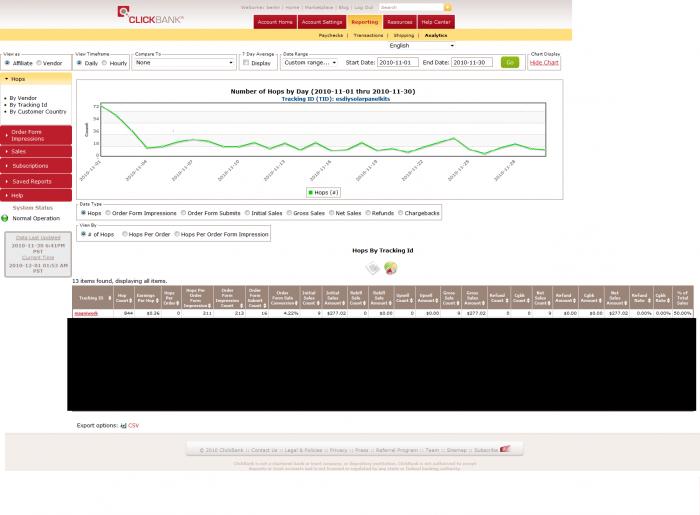The image size is (700, 515).
Task: Open the Account Home tab
Action: click(x=275, y=22)
